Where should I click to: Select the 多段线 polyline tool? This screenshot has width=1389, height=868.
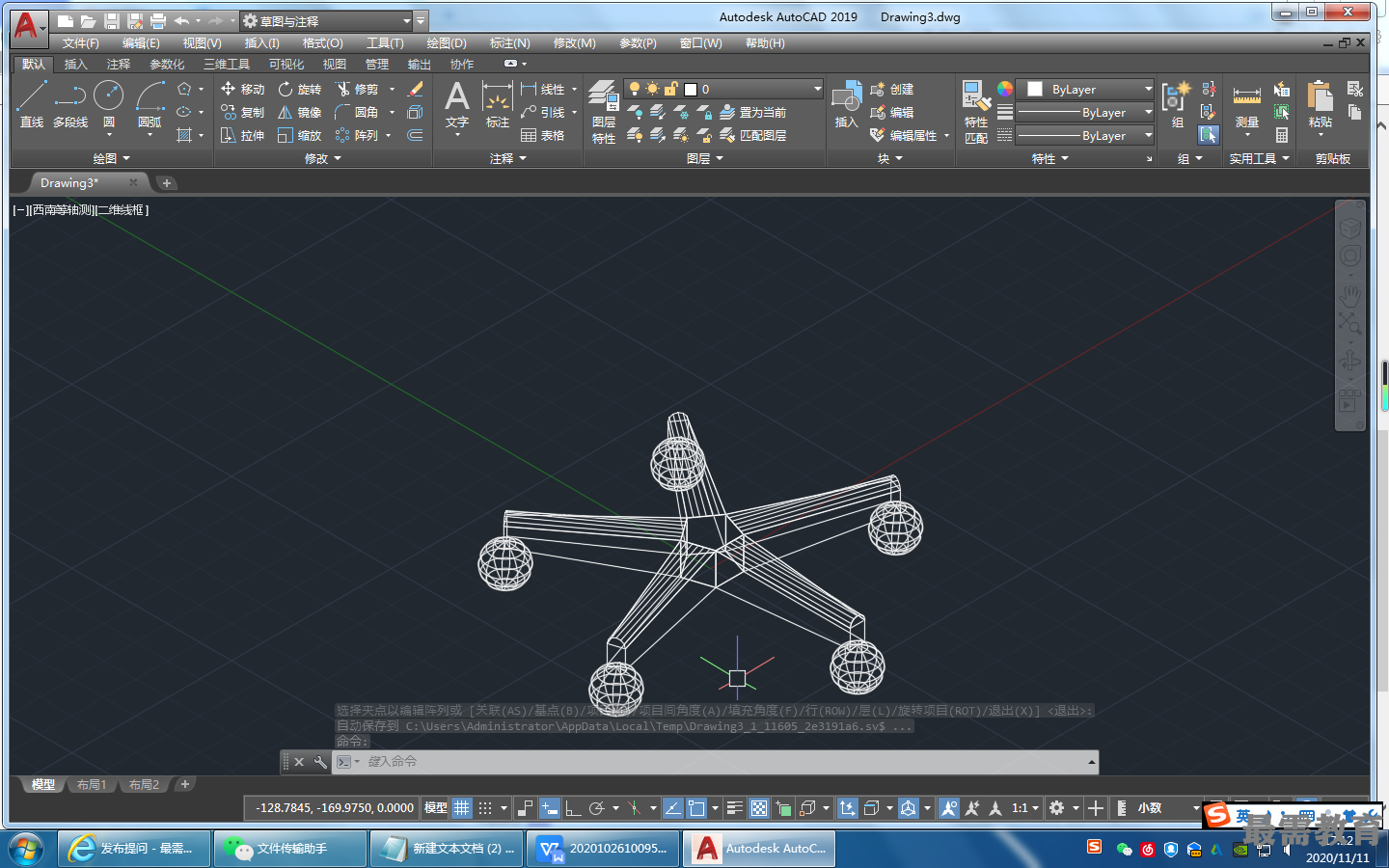[70, 104]
